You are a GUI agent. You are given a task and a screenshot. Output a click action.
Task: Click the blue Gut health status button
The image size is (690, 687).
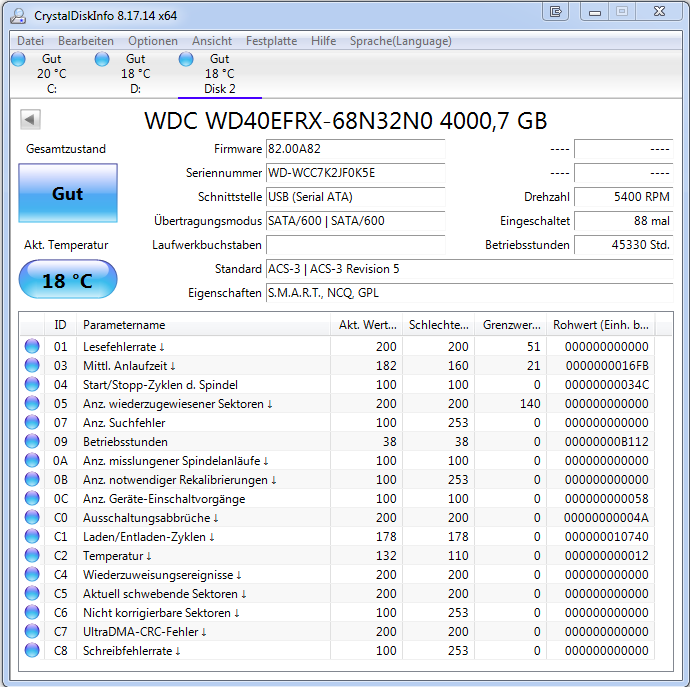[x=67, y=194]
